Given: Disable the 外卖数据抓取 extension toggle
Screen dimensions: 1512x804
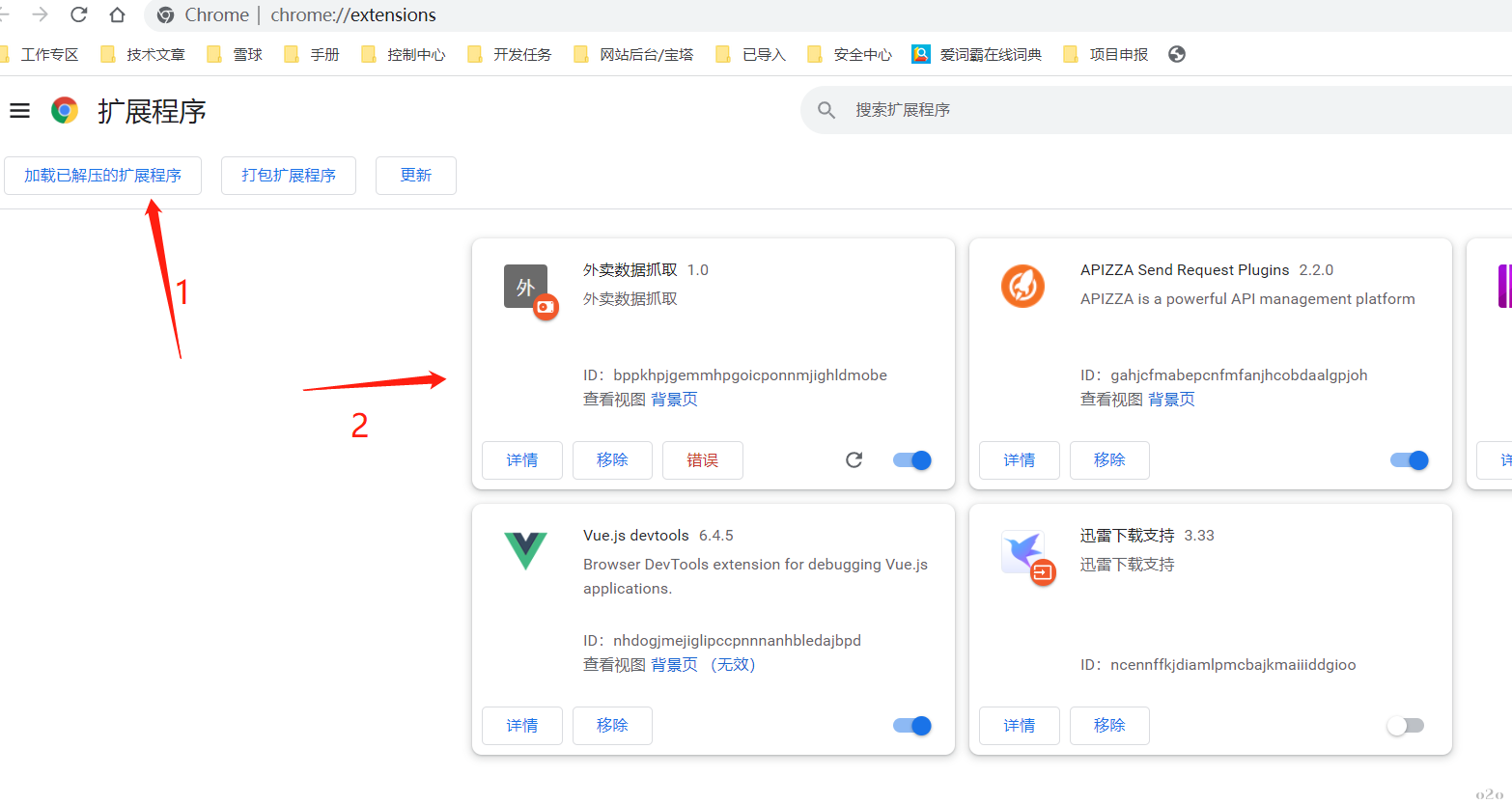Looking at the screenshot, I should [912, 460].
